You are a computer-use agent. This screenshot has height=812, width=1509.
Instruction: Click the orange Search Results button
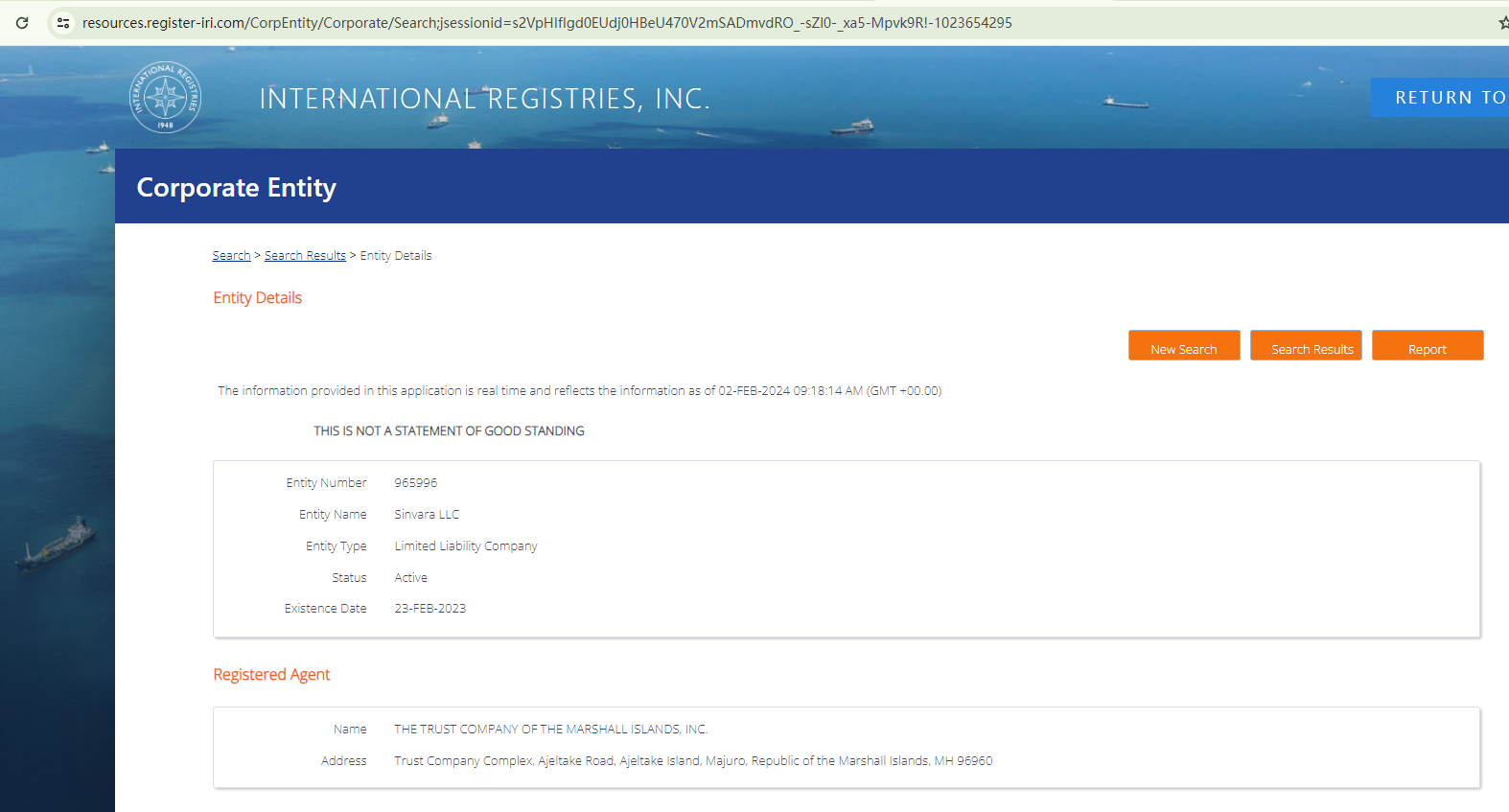pyautogui.click(x=1306, y=346)
